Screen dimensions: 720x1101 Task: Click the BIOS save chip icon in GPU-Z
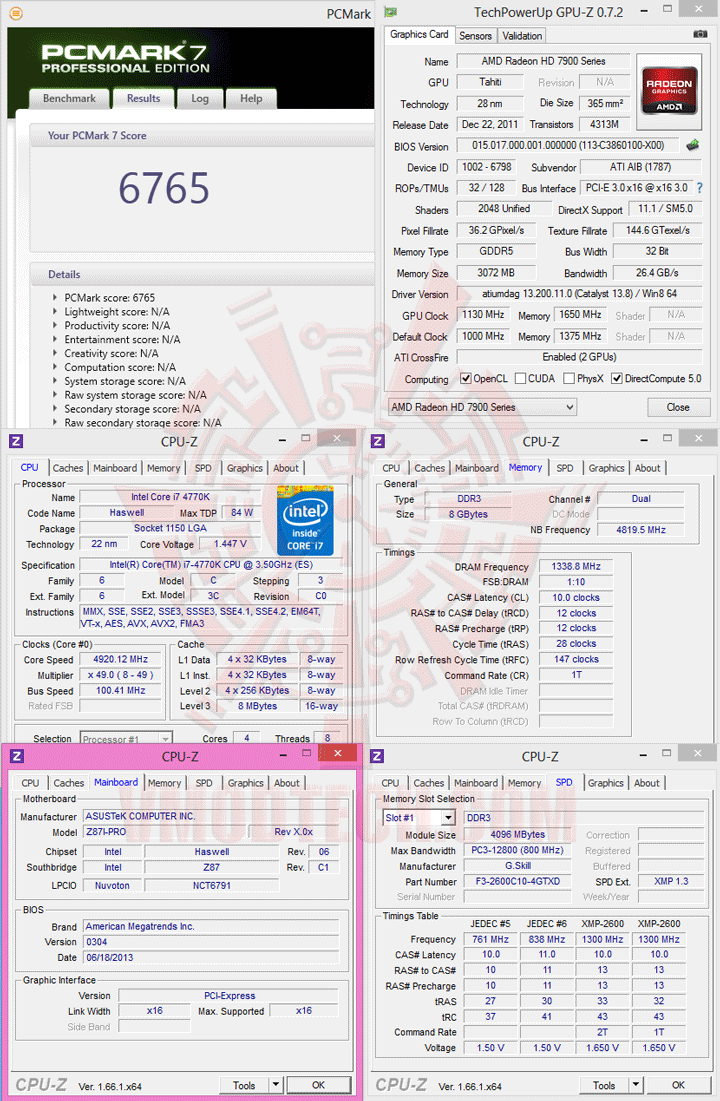coord(693,145)
